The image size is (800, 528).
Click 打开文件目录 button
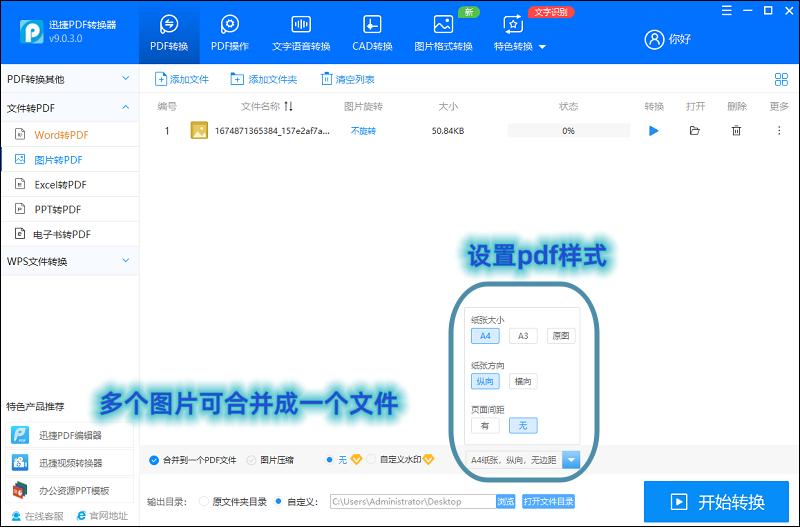coord(548,501)
